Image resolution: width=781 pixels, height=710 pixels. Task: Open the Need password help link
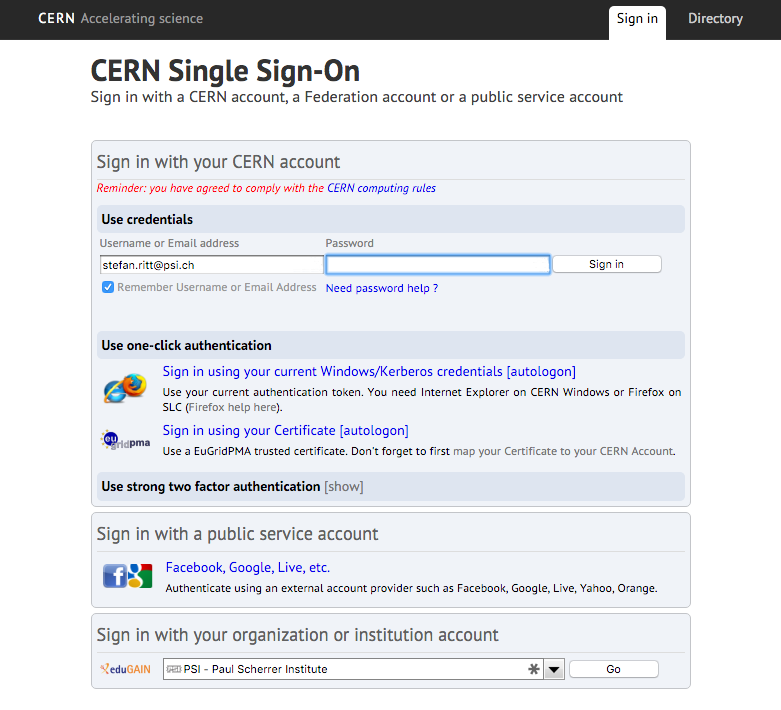click(382, 288)
